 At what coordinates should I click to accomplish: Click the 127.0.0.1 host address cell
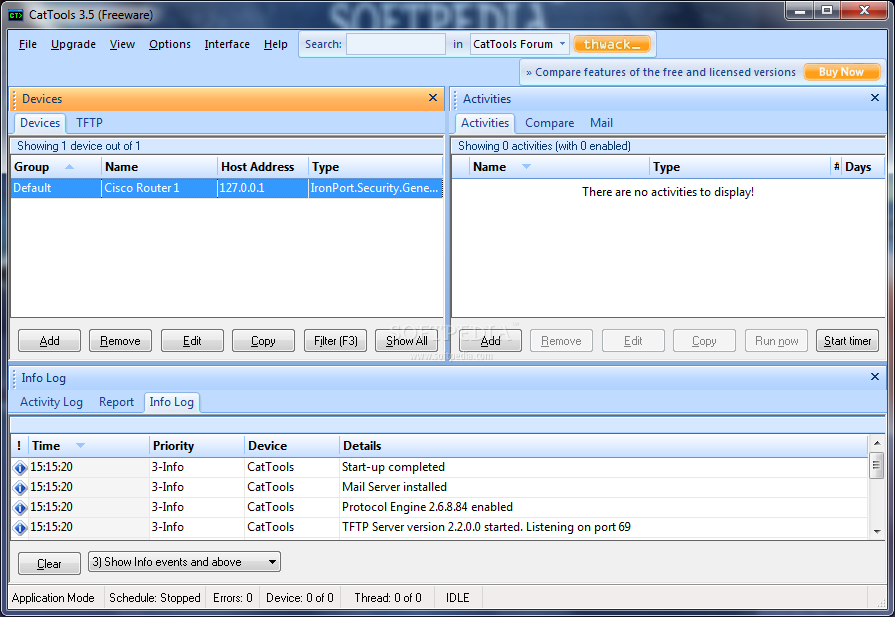point(263,188)
